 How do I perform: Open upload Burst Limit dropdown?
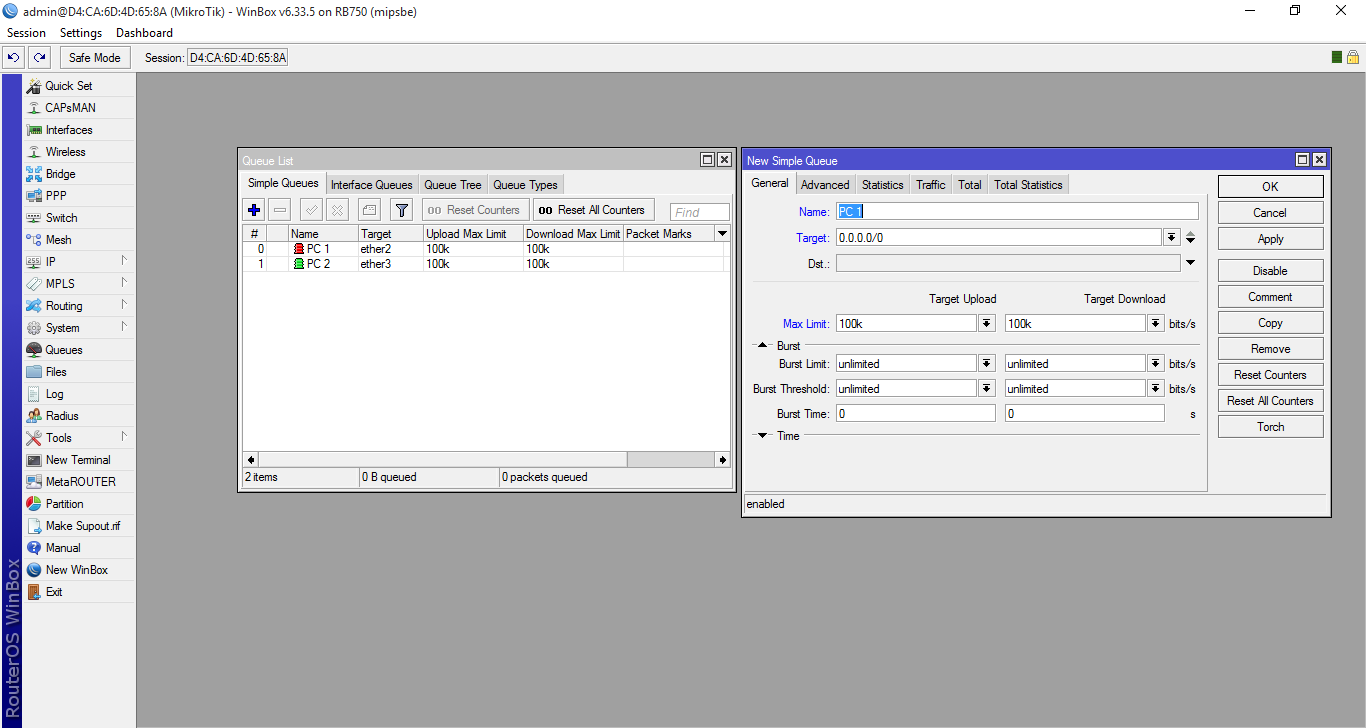pyautogui.click(x=986, y=364)
